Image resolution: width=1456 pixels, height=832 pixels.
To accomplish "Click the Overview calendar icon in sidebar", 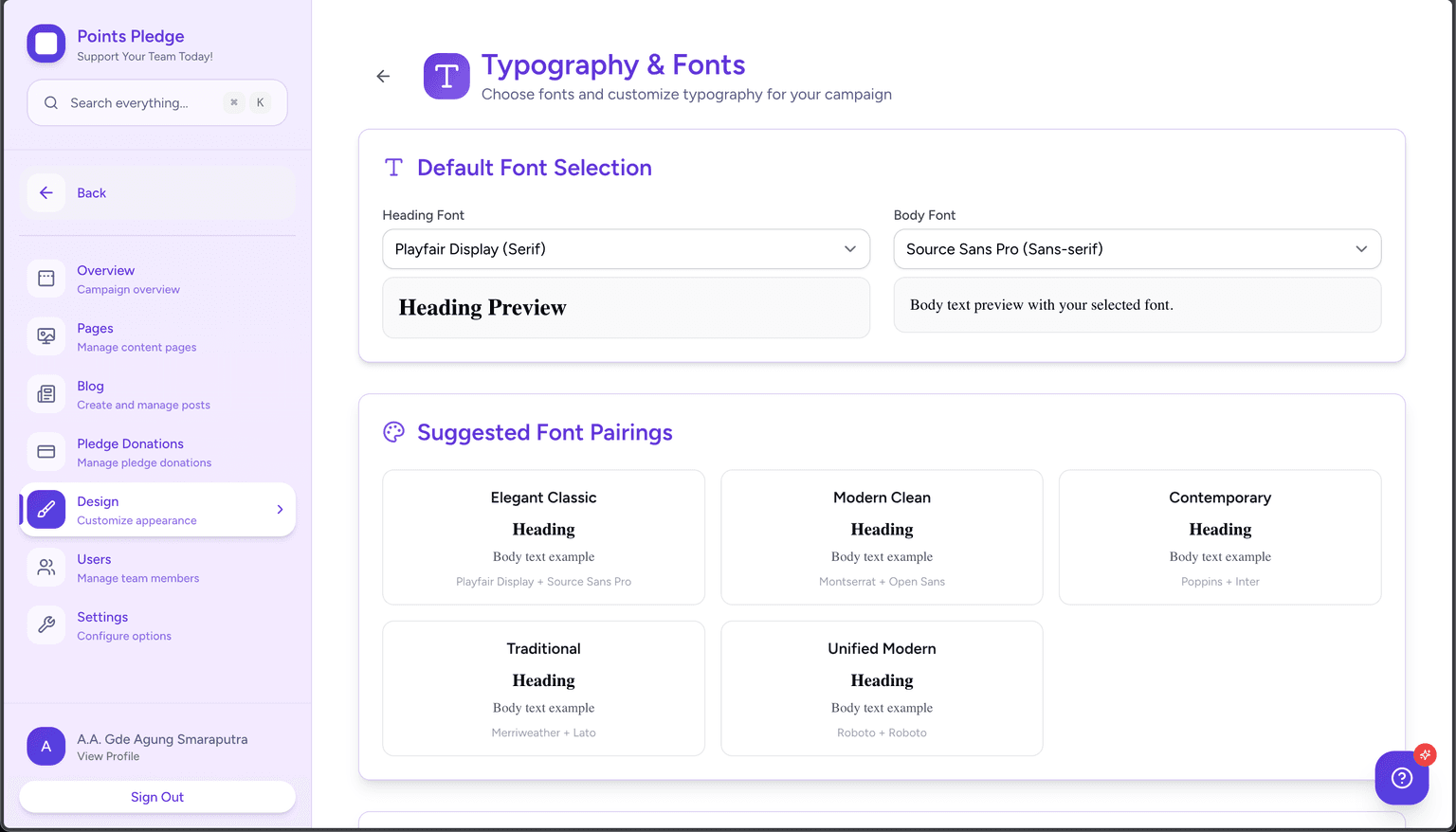I will 46,279.
